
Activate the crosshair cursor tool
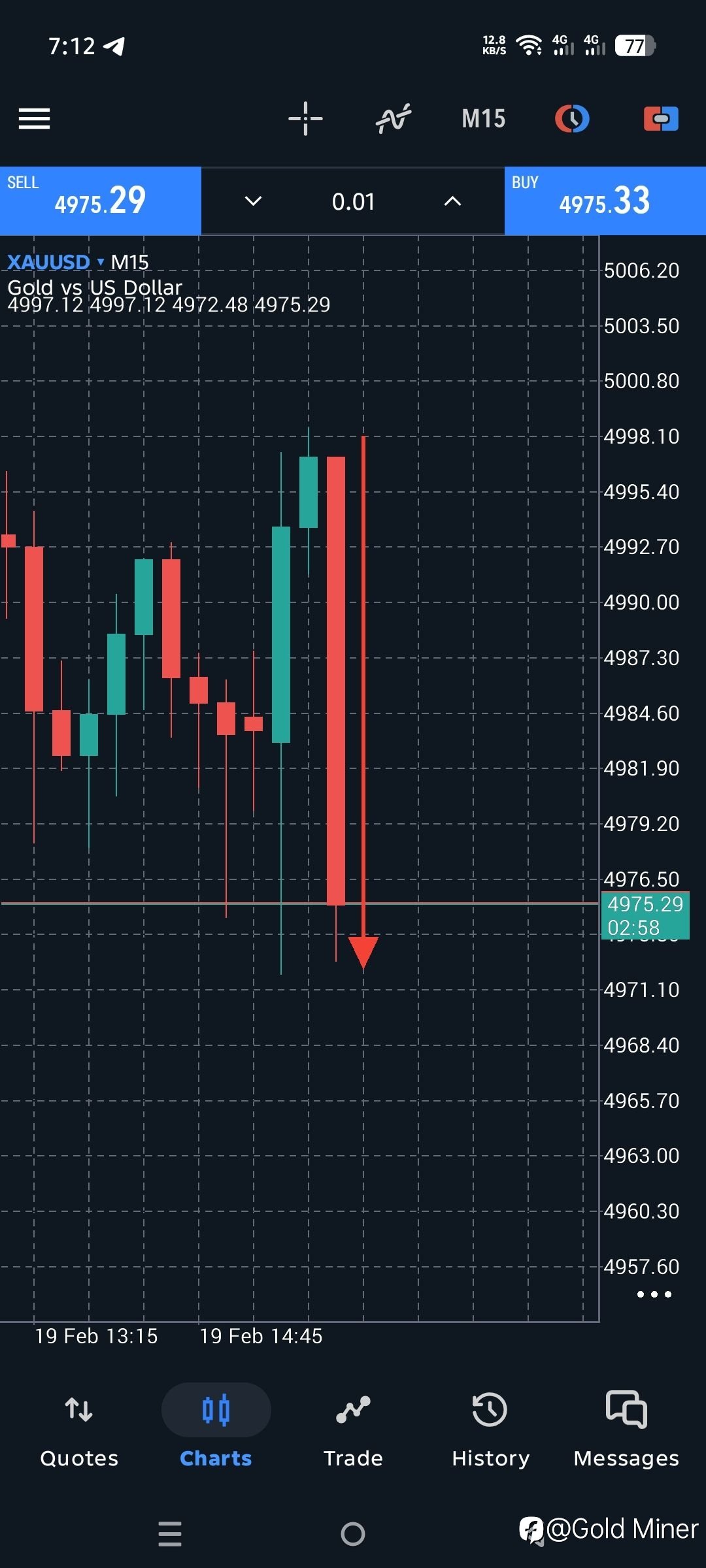click(305, 119)
